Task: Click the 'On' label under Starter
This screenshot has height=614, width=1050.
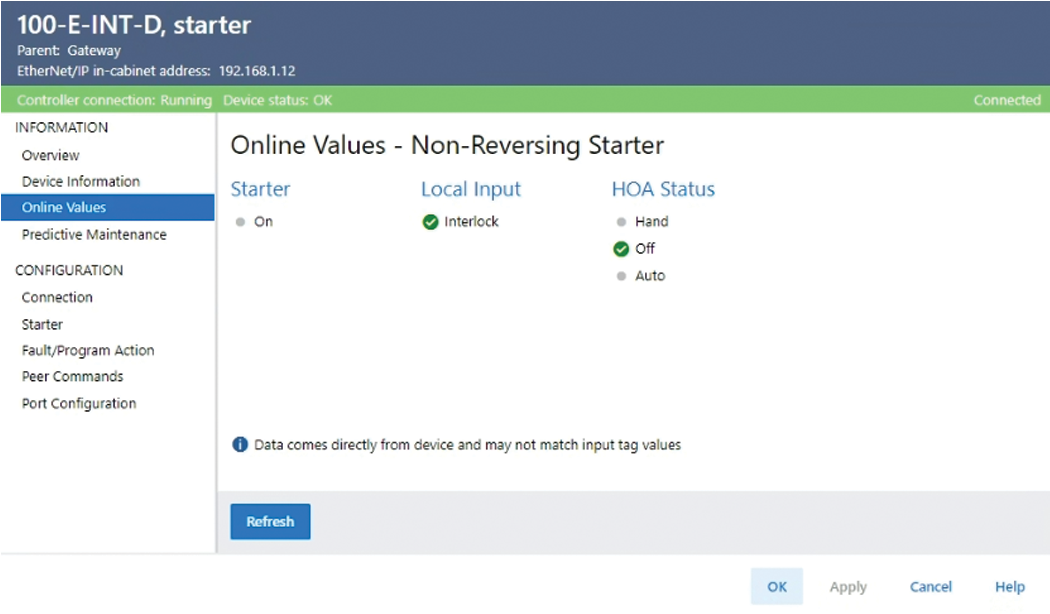Action: [263, 222]
